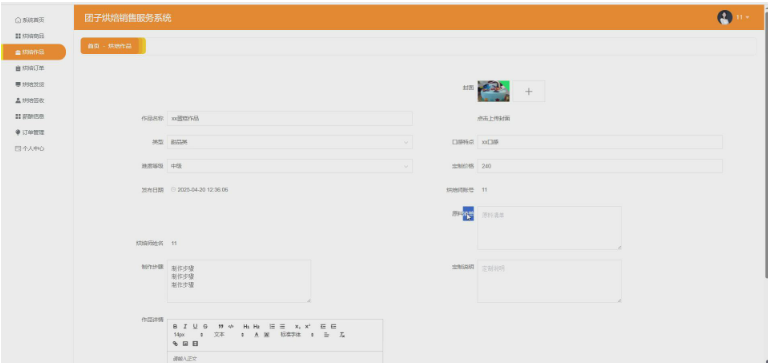768x363 pixels.
Task: Open the text background color picker
Action: click(266, 335)
